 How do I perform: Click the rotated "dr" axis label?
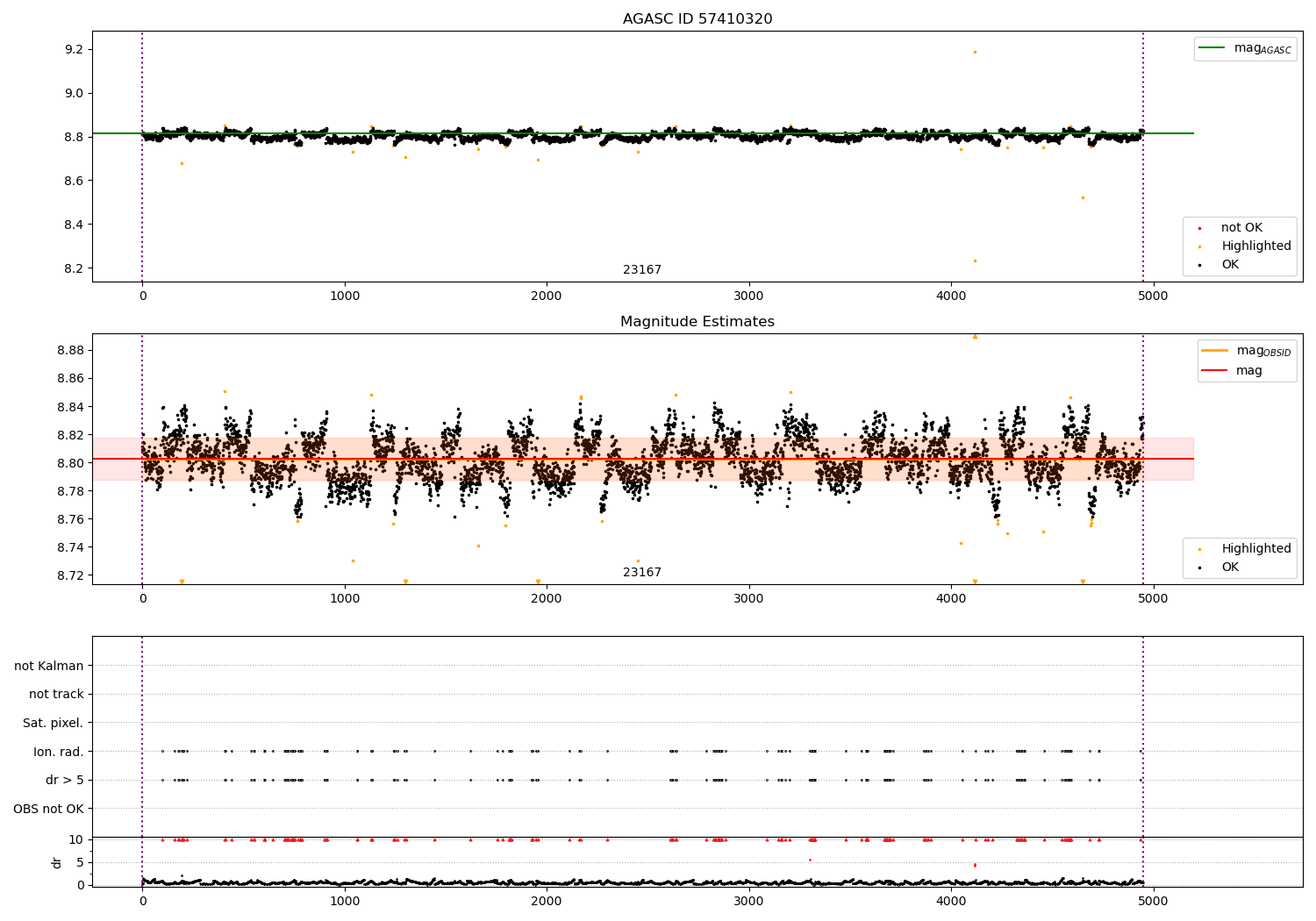[57, 862]
